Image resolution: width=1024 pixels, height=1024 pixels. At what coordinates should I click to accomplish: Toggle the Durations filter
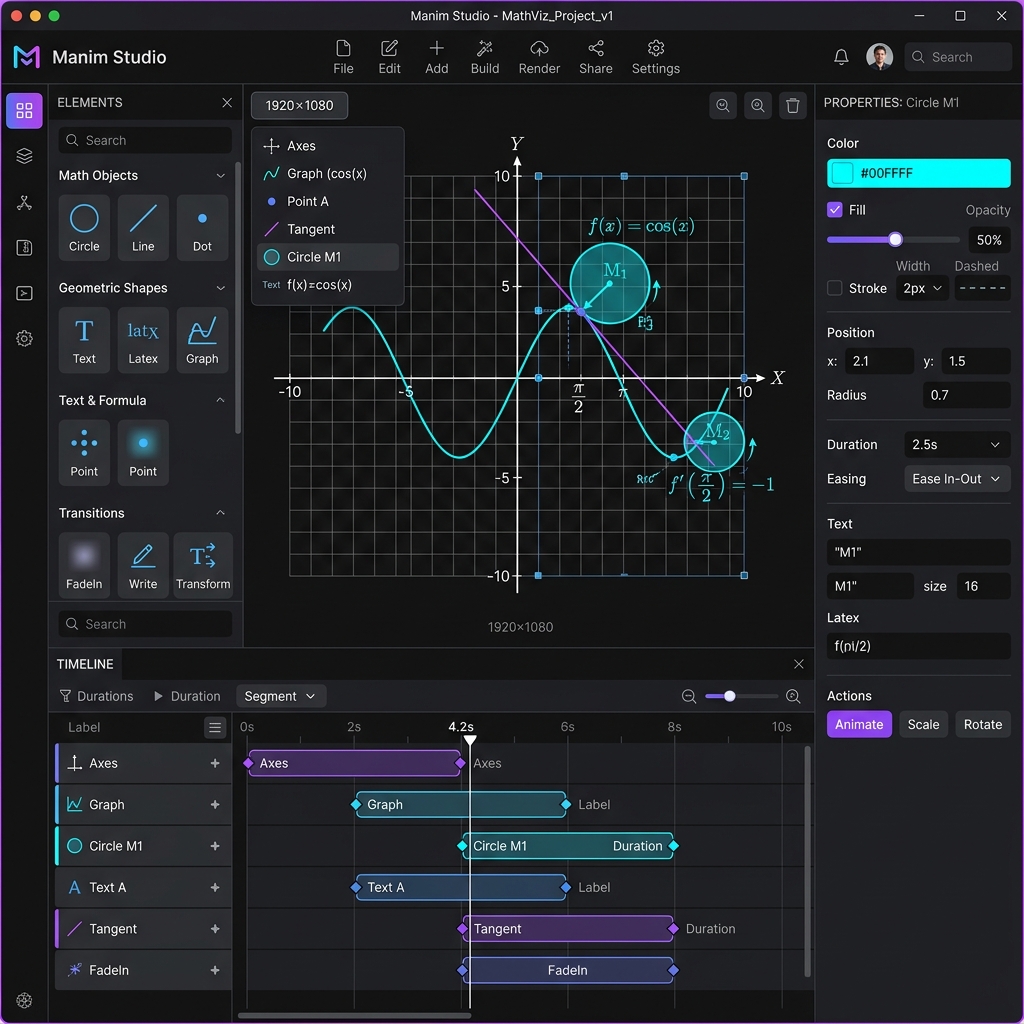96,696
